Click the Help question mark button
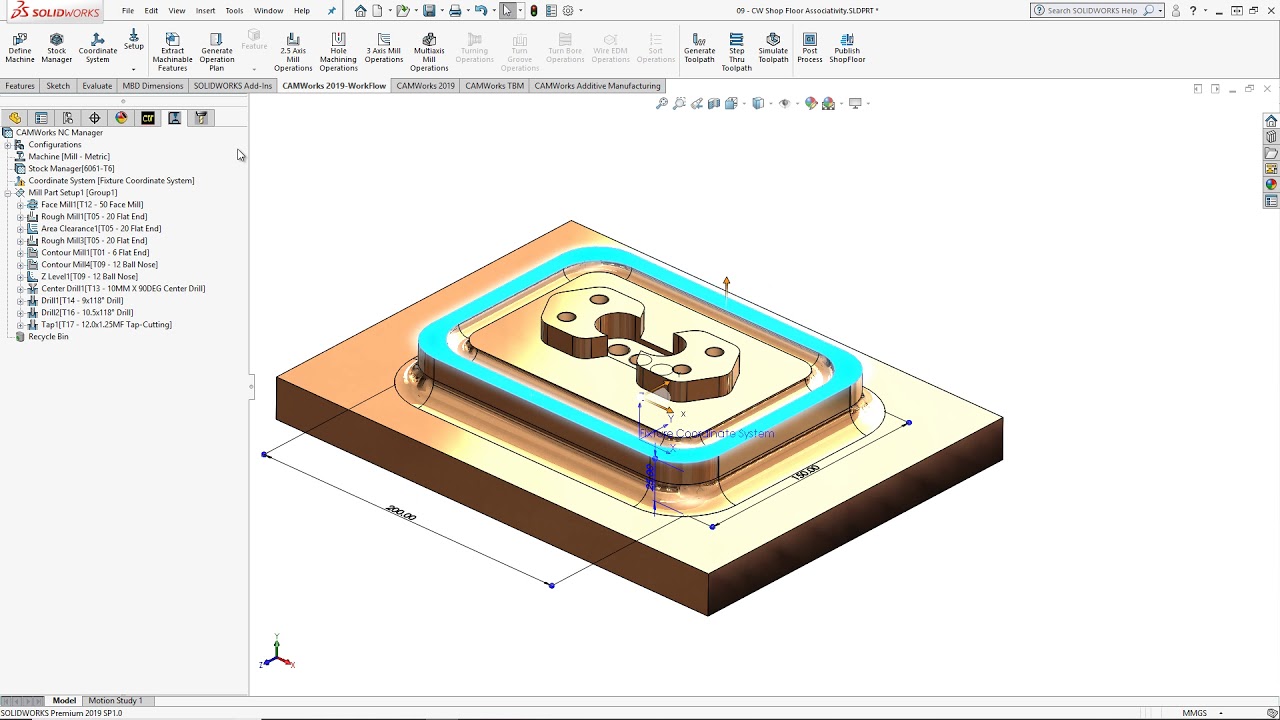 tap(1193, 11)
